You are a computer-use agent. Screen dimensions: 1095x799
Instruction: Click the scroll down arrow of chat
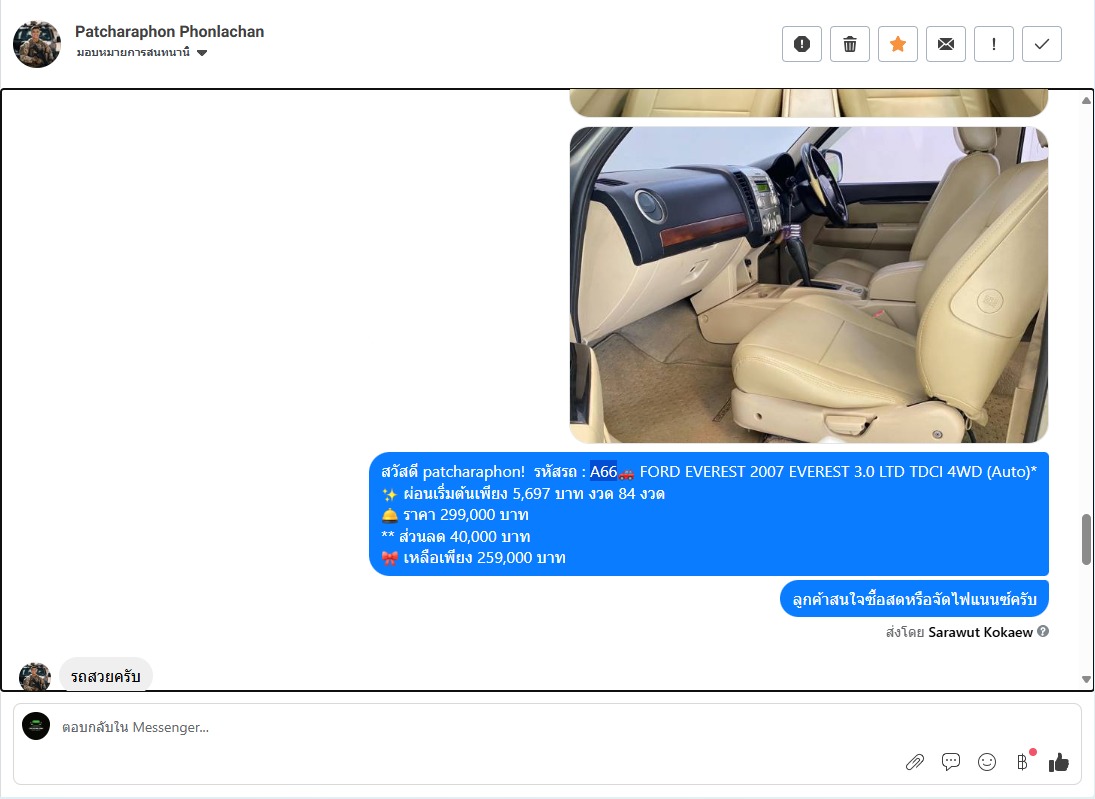pos(1086,679)
